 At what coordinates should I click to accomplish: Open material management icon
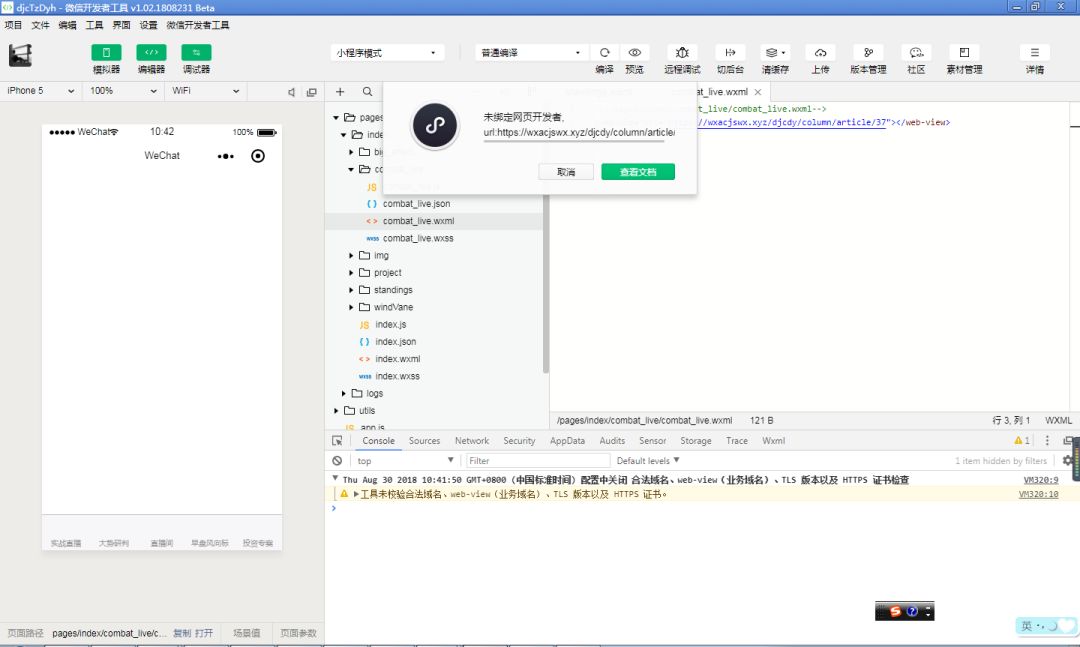[964, 52]
